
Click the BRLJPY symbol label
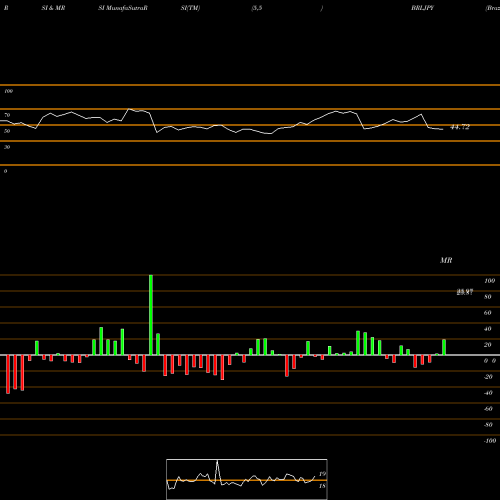[x=422, y=8]
